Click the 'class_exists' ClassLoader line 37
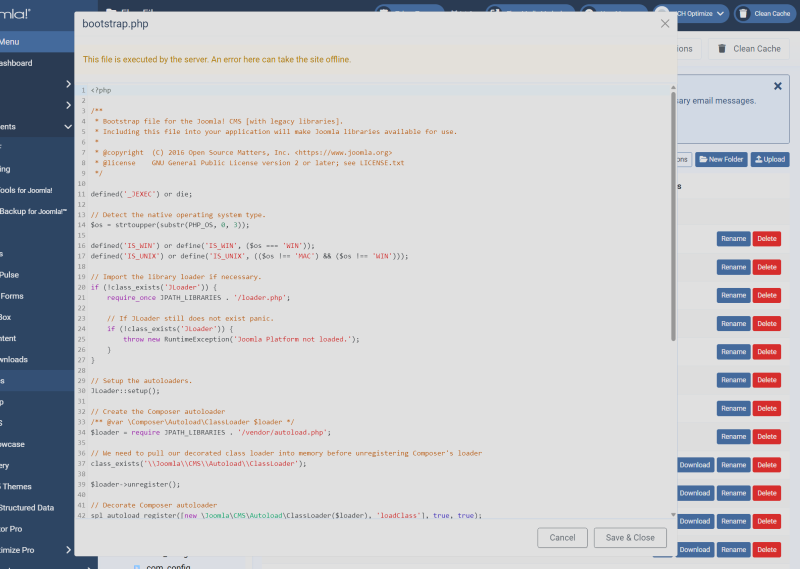Viewport: 800px width, 569px height. (198, 464)
